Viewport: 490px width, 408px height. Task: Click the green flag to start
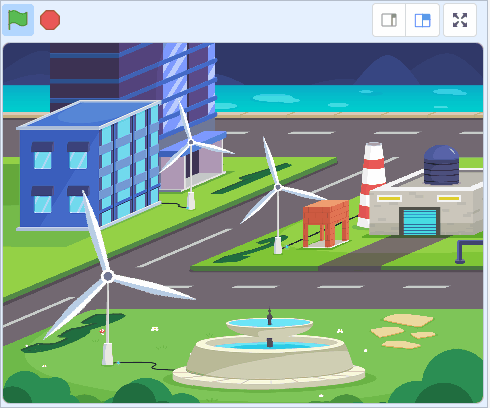click(18, 20)
